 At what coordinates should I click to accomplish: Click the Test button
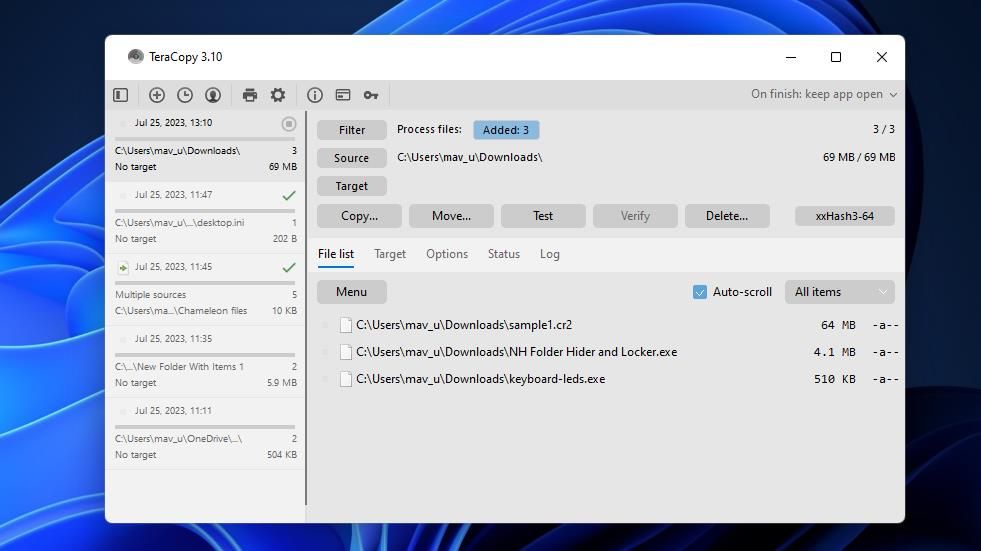tap(543, 216)
